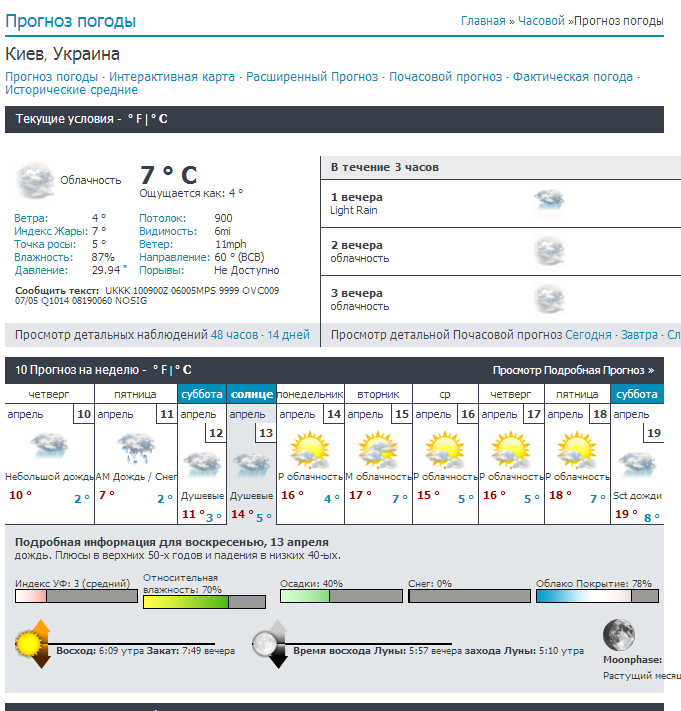681x711 pixels.
Task: Open Завтра hourly forecast link
Action: [639, 335]
